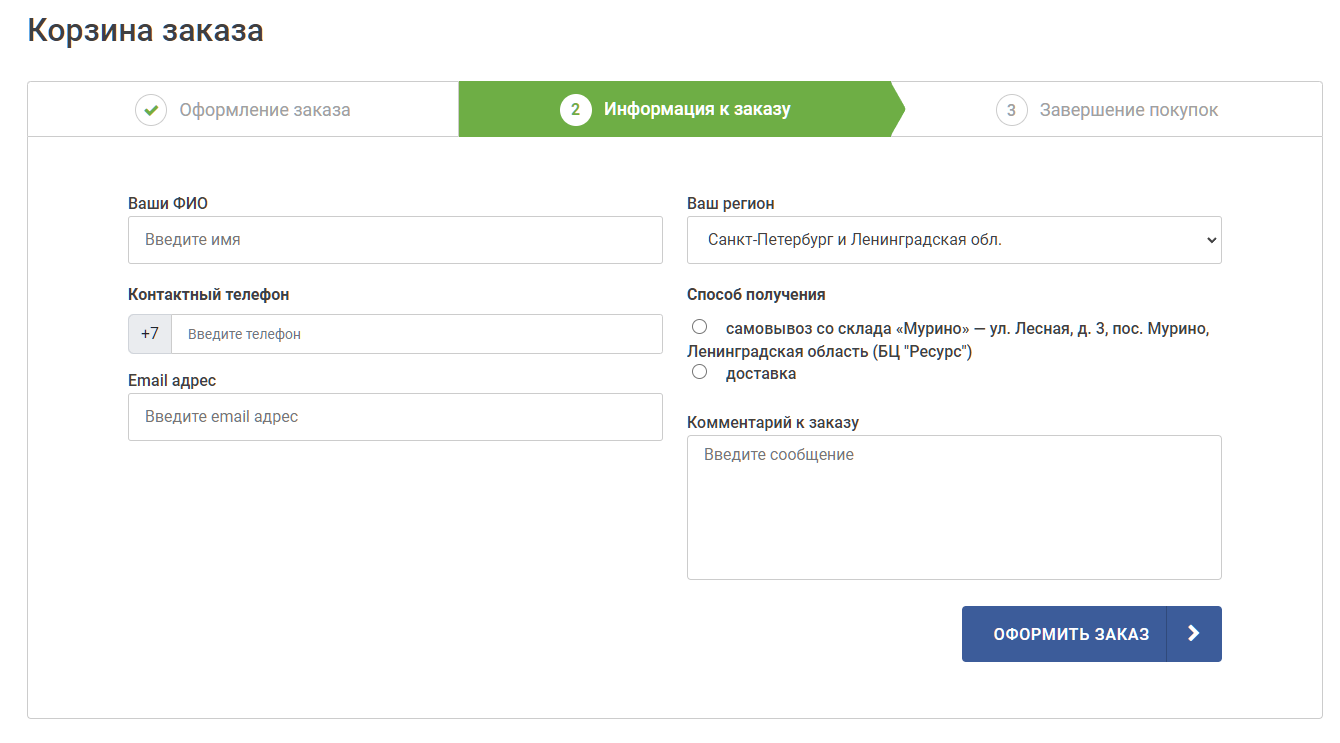Click the +7 phone prefix box

pos(150,334)
